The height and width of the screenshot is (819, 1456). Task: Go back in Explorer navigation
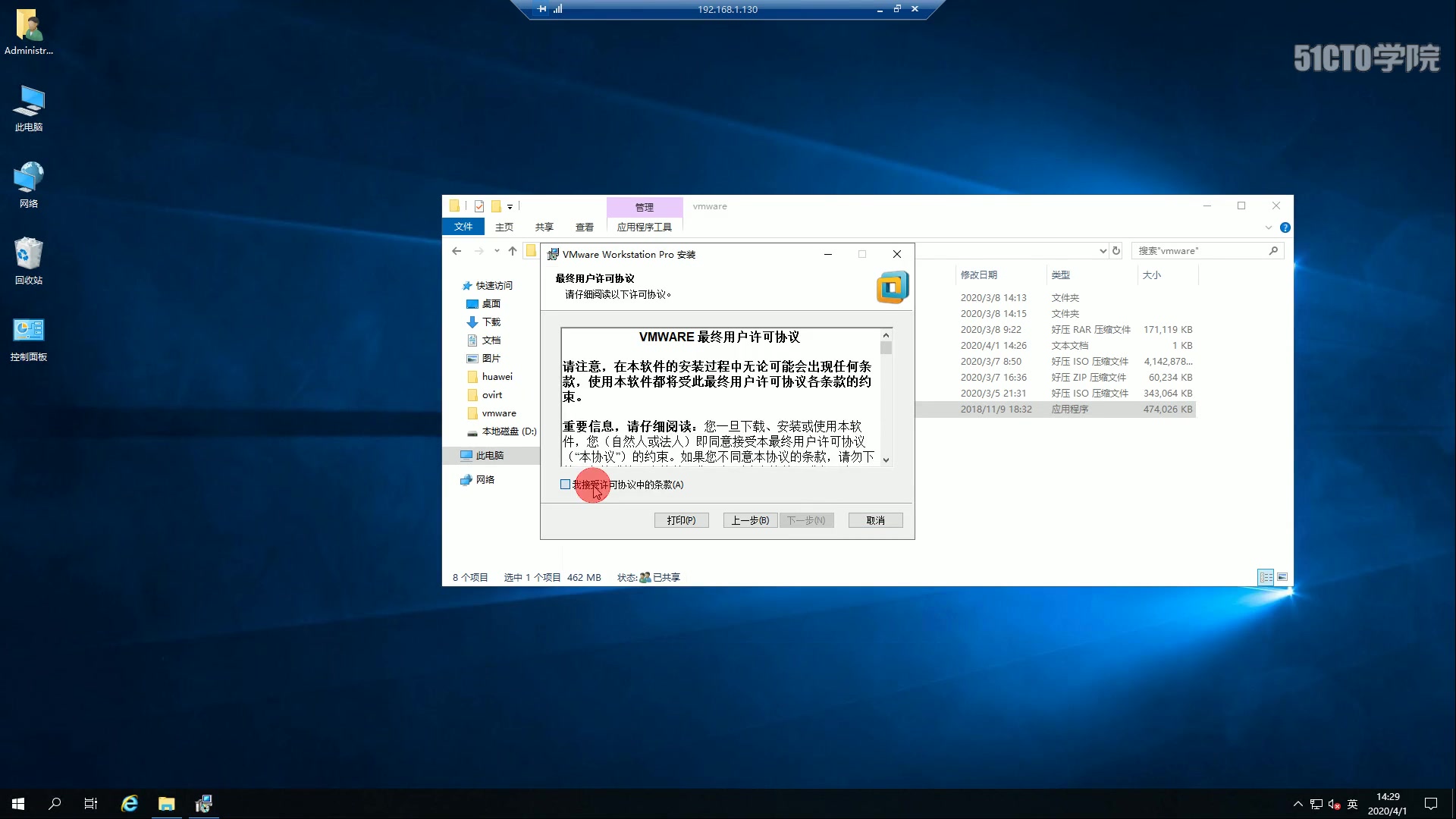tap(457, 251)
